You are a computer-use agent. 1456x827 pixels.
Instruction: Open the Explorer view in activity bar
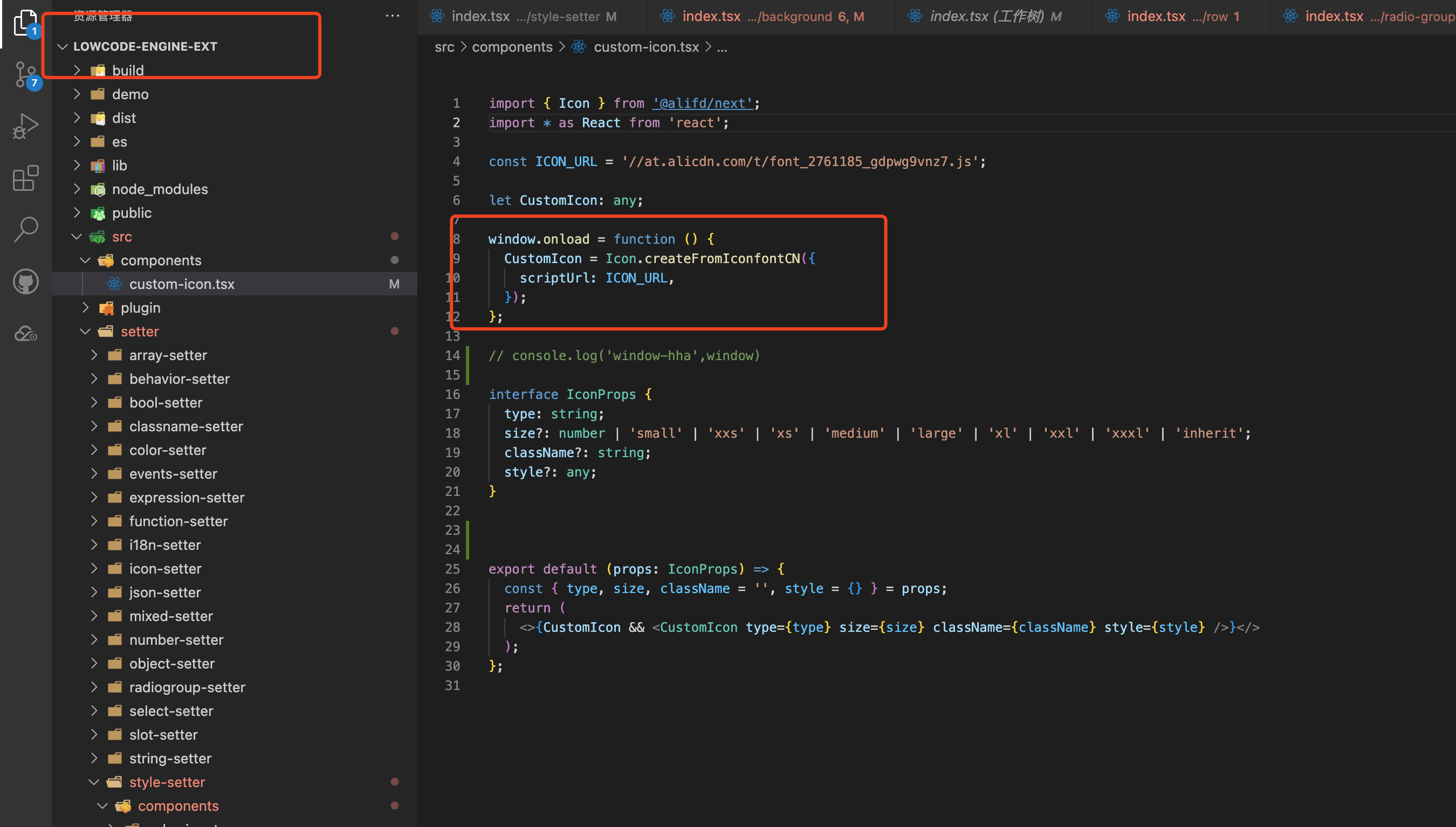[x=25, y=23]
